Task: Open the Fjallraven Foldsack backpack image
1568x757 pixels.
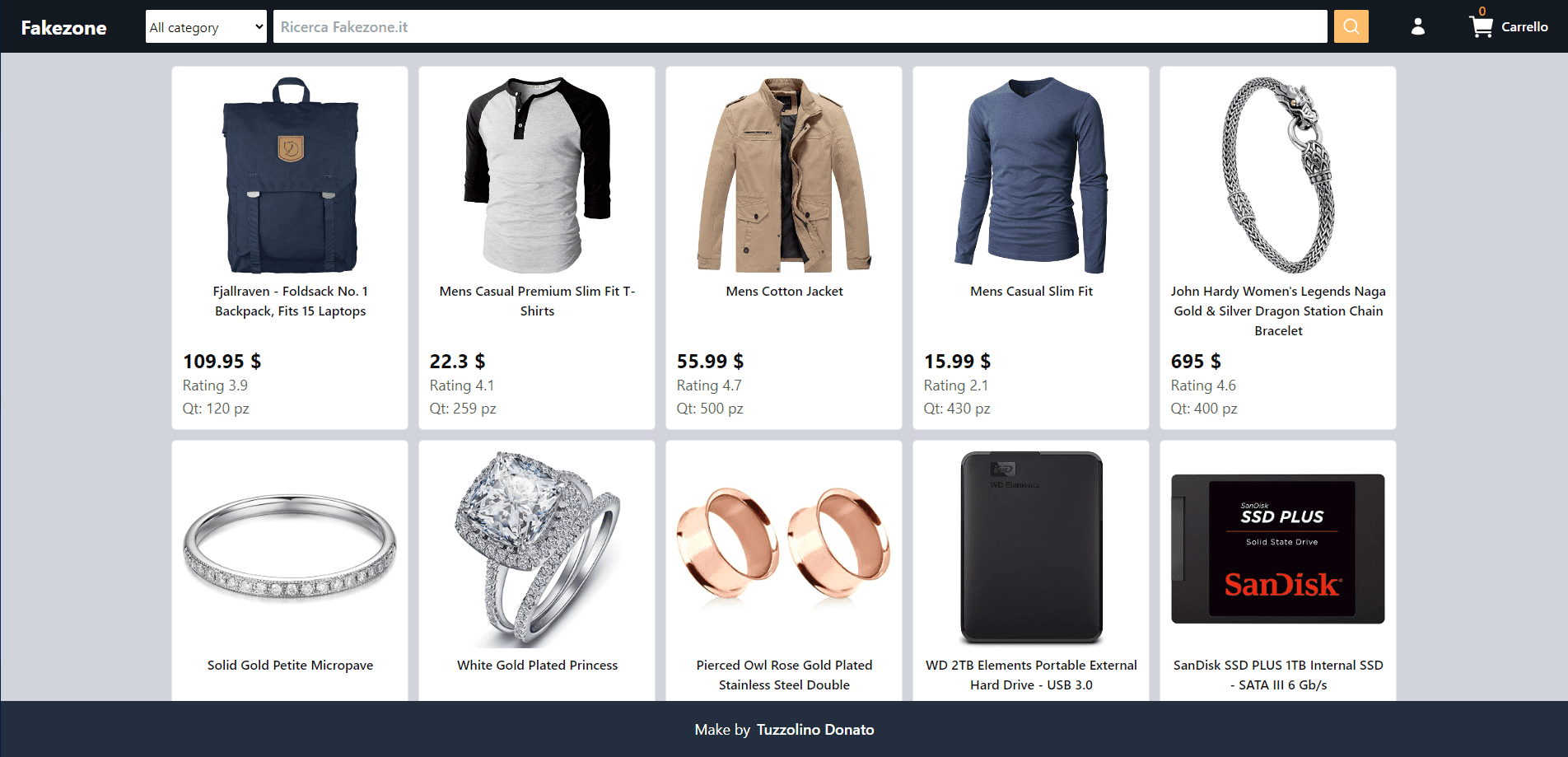Action: [x=291, y=175]
